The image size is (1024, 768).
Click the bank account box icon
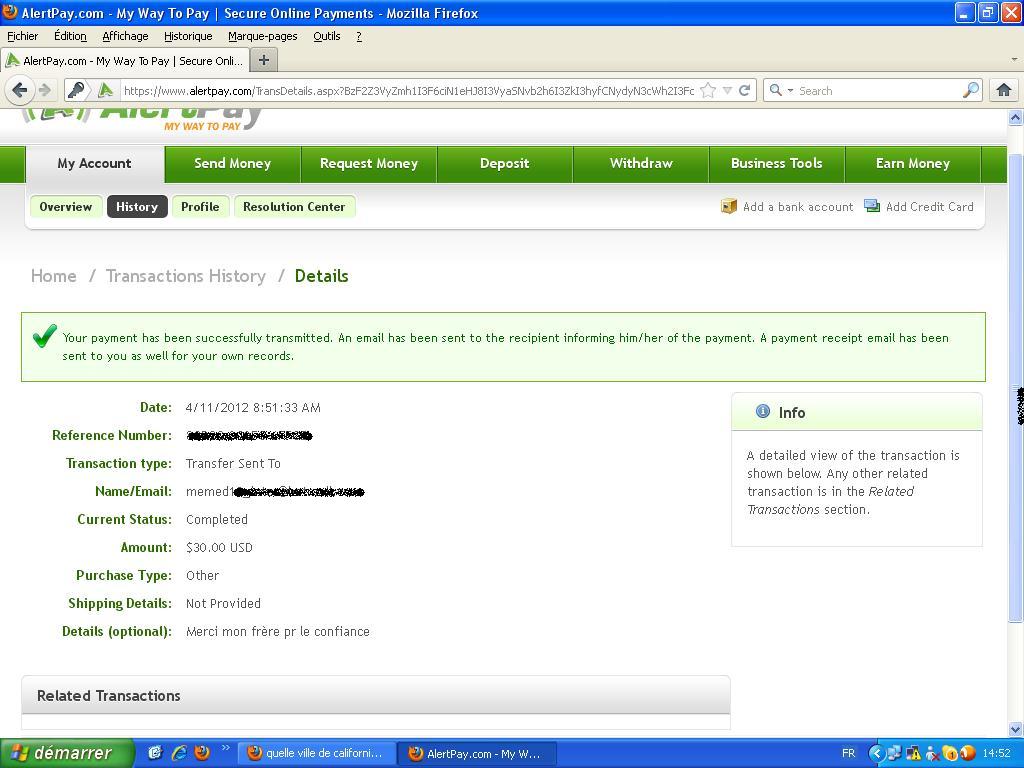point(729,206)
